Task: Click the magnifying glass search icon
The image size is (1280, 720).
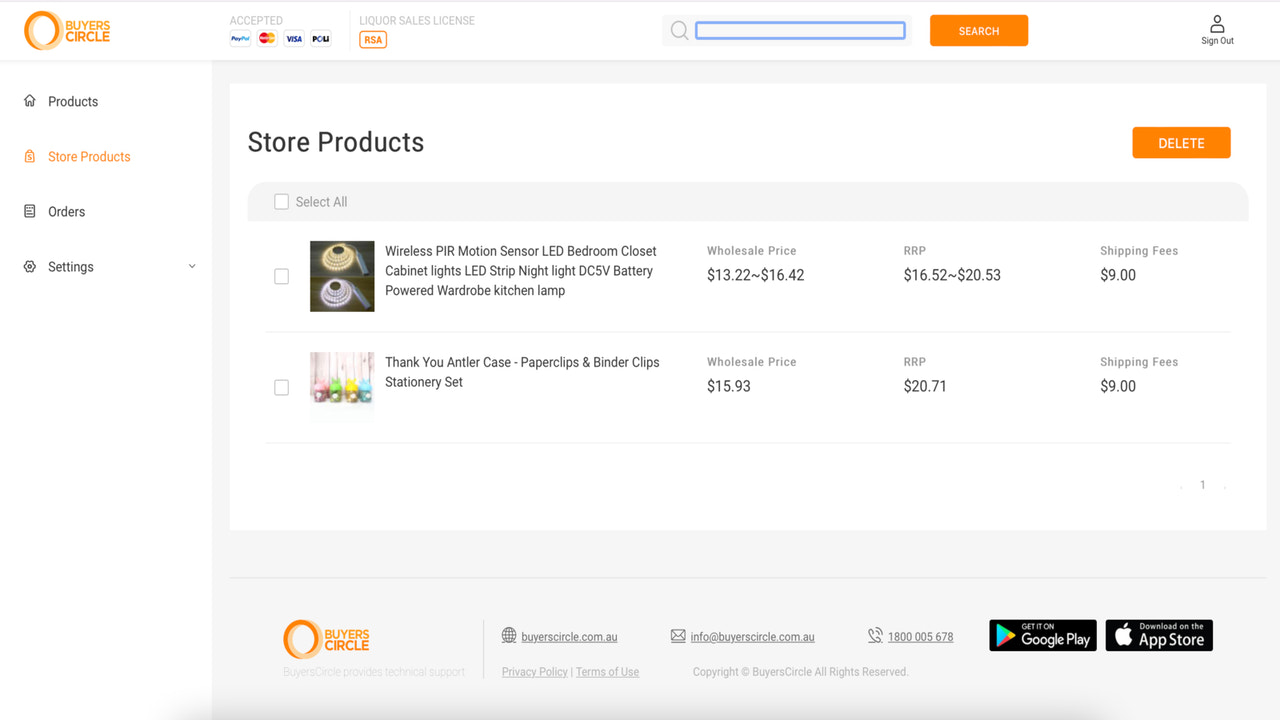Action: tap(679, 30)
